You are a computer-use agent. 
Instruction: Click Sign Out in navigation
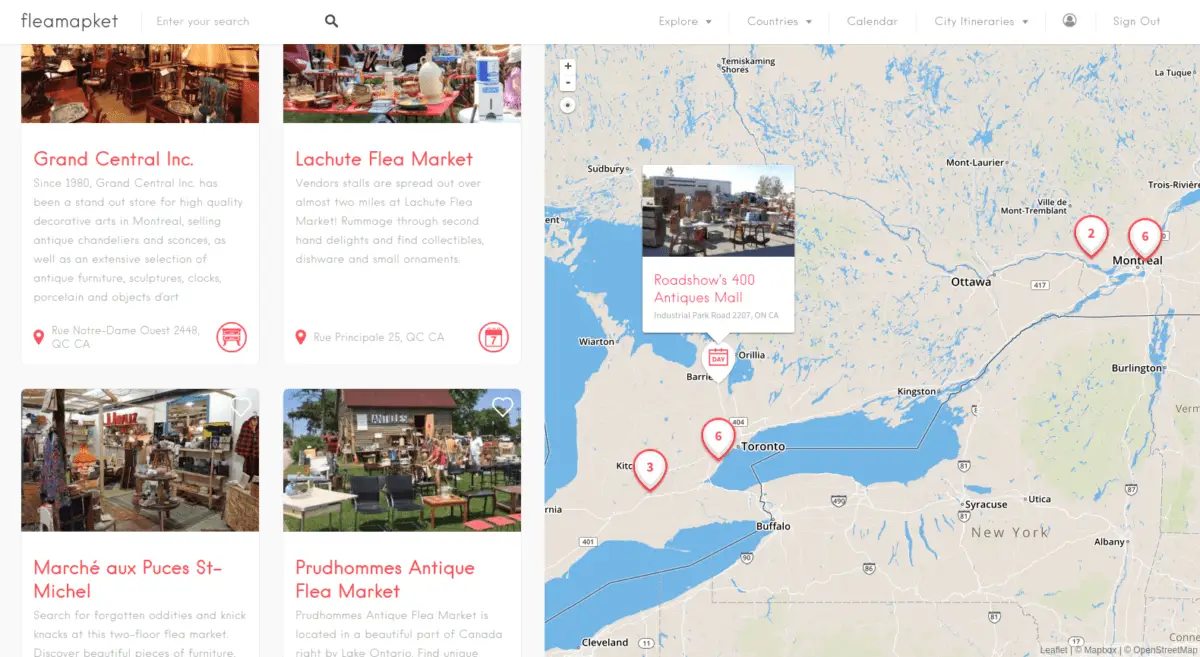coord(1136,21)
